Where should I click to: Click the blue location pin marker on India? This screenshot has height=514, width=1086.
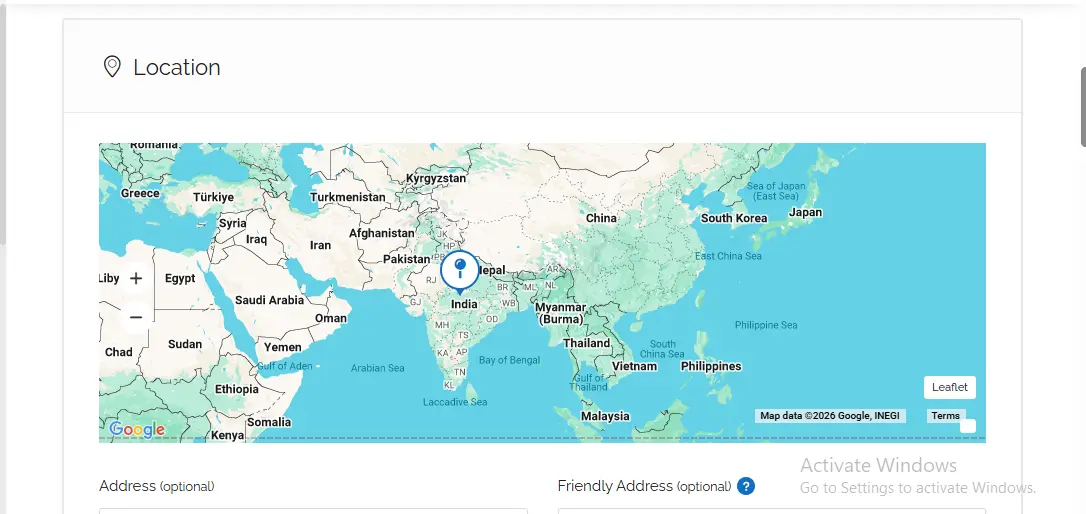click(x=459, y=270)
